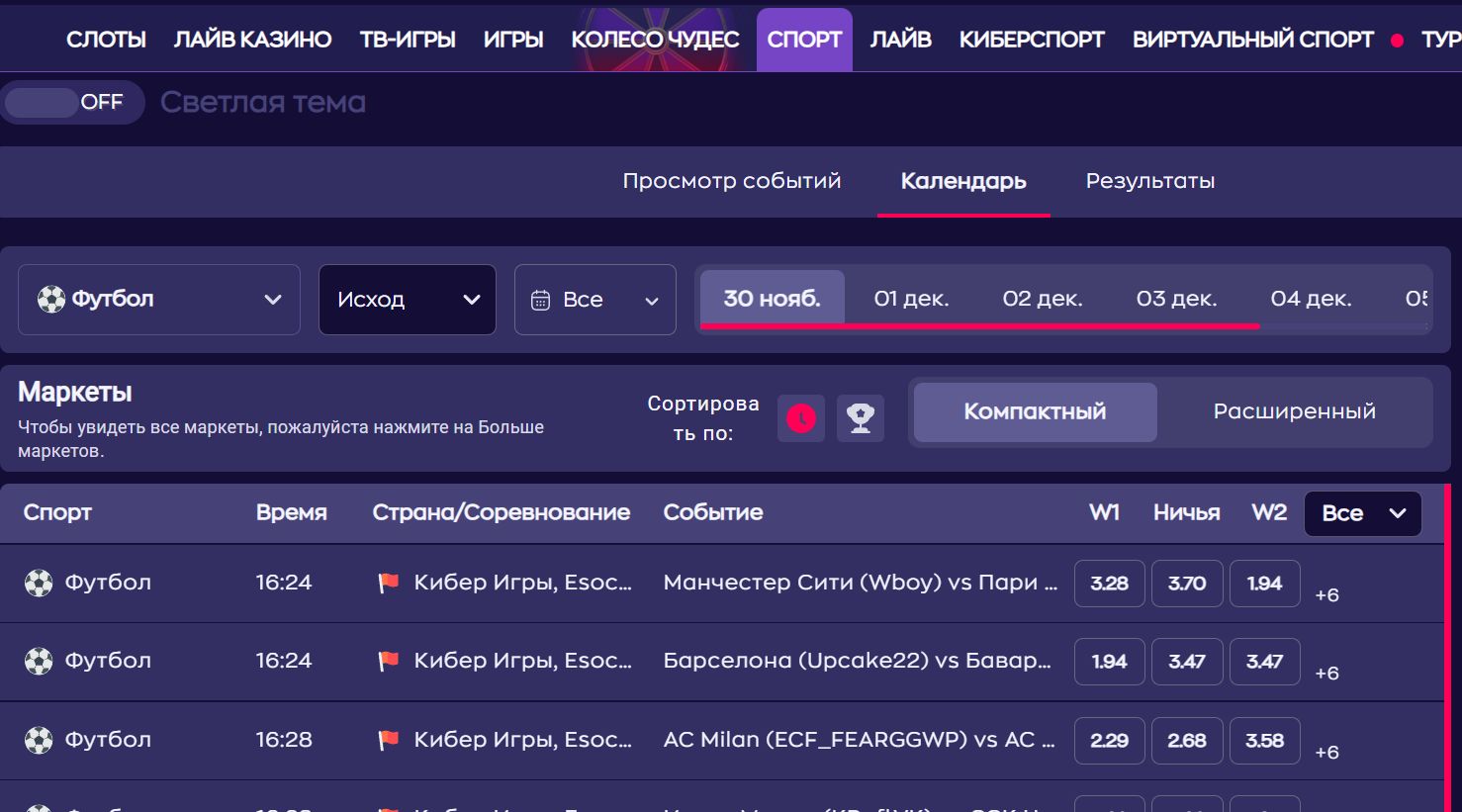Click the red vertical scrollbar beside table

[1447, 648]
